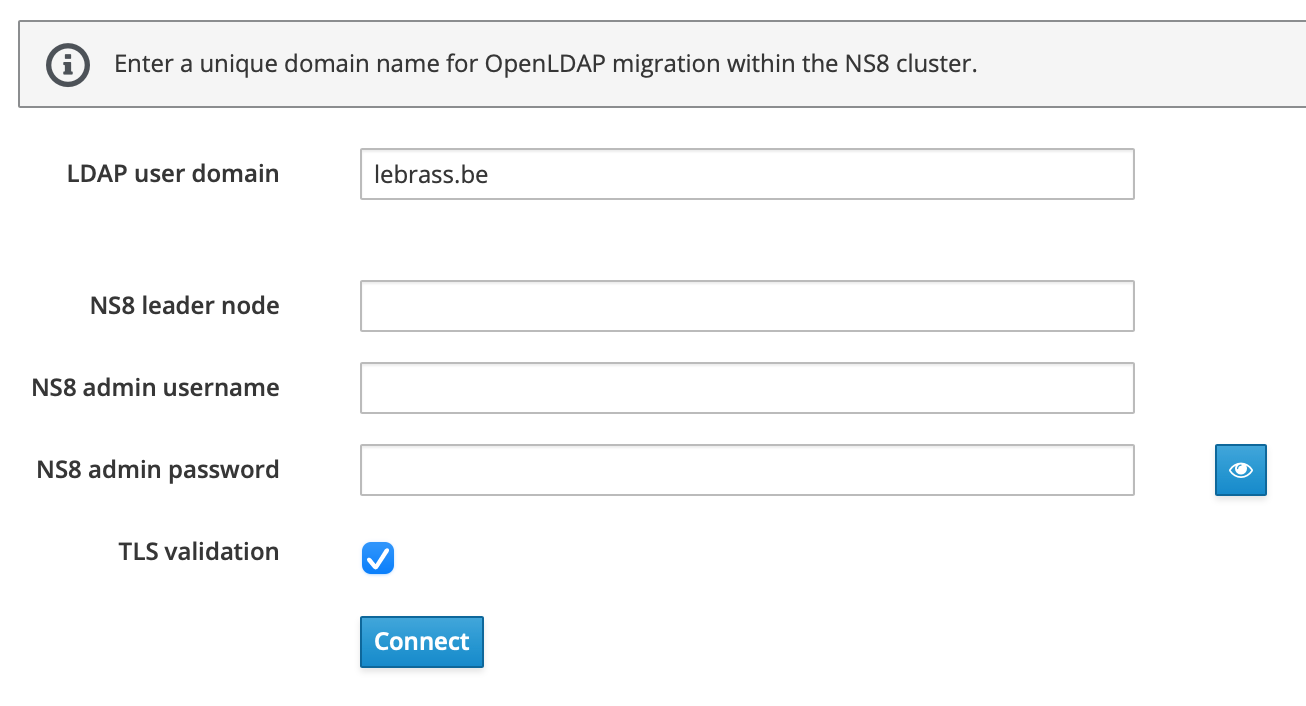Click the "NS8 admin username" label
Screen dimensions: 1306x706
pyautogui.click(x=155, y=388)
